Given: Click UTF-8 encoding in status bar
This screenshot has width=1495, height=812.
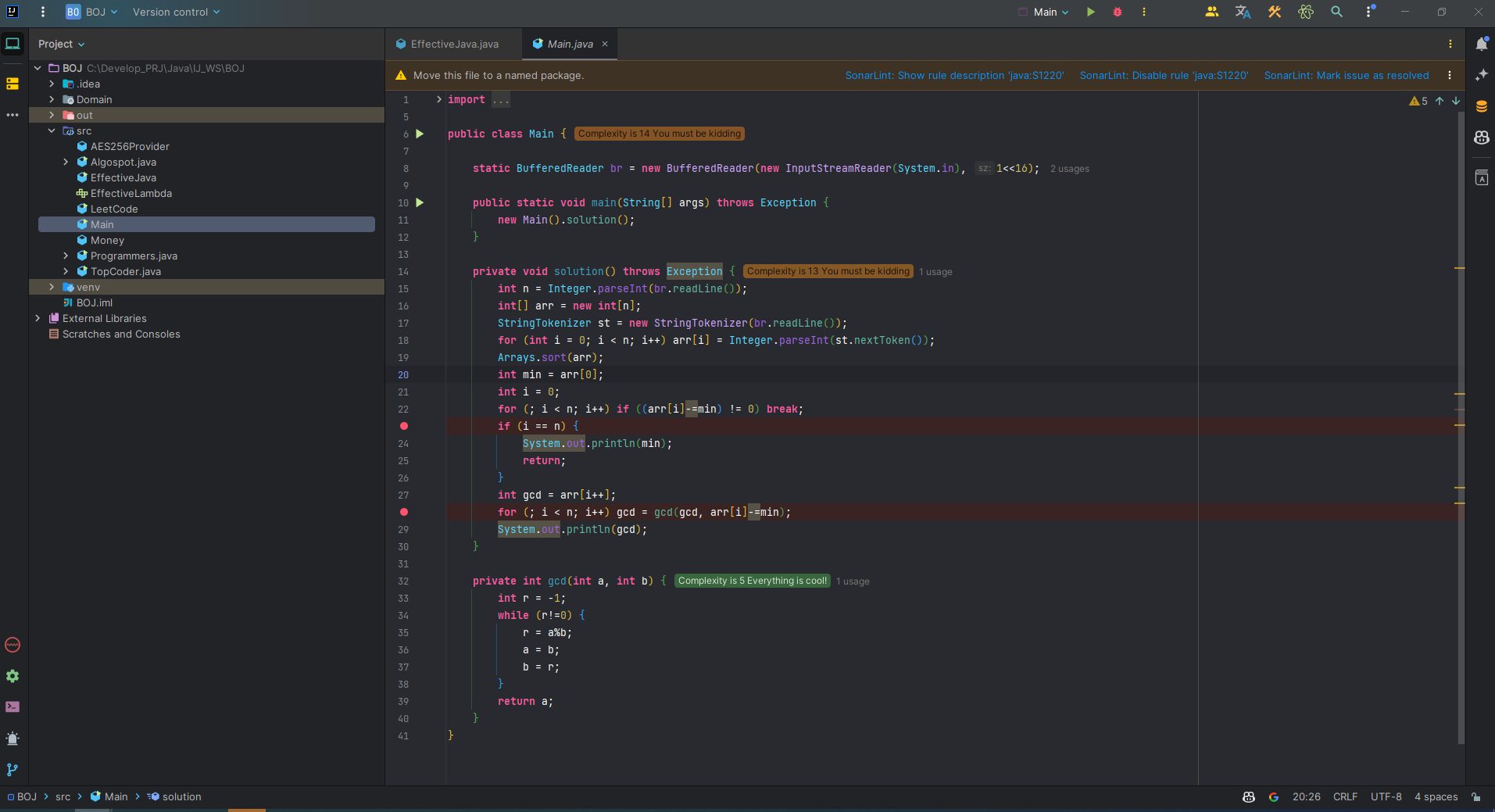Looking at the screenshot, I should point(1386,797).
